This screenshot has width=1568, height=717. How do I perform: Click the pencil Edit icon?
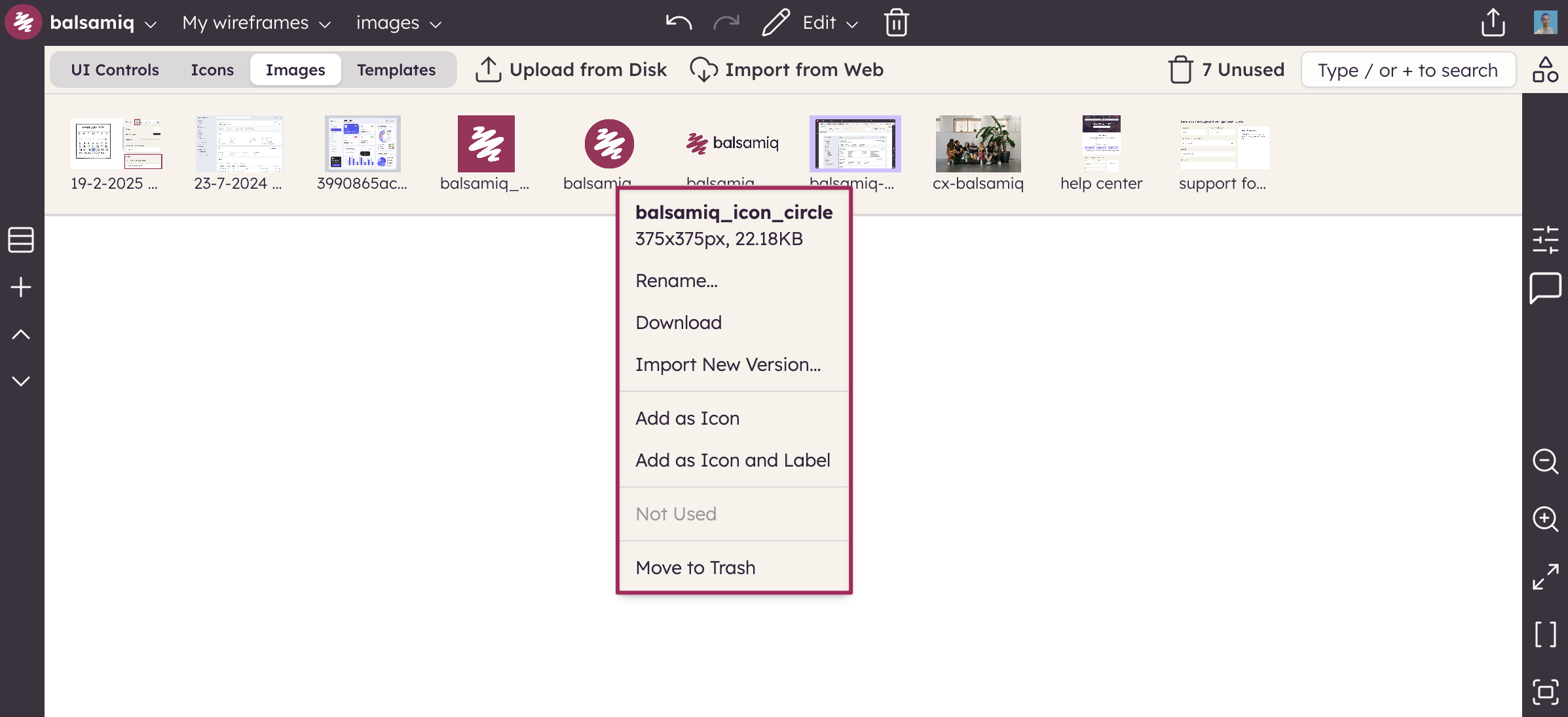tap(775, 23)
